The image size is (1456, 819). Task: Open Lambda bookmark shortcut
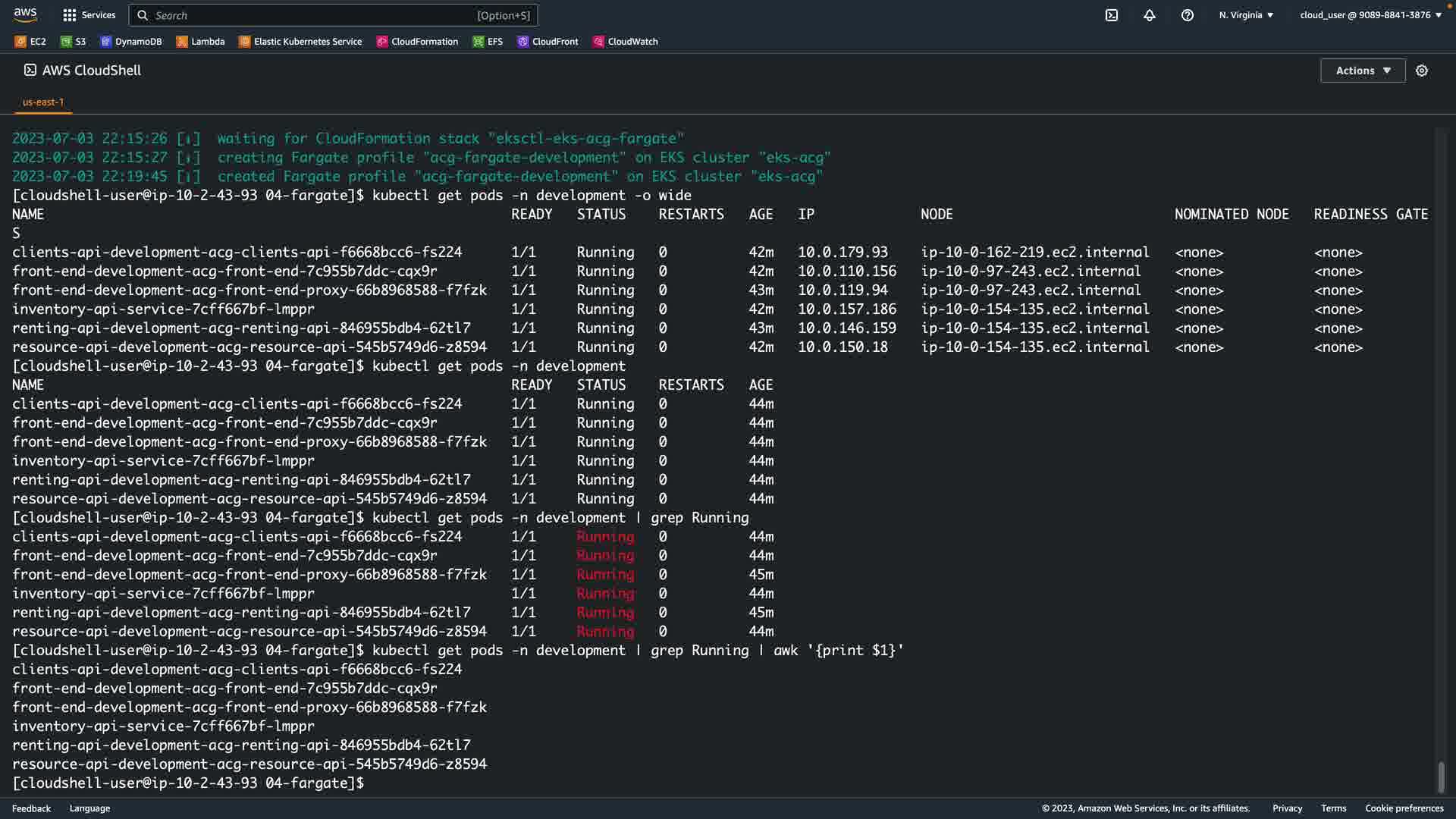(x=201, y=42)
